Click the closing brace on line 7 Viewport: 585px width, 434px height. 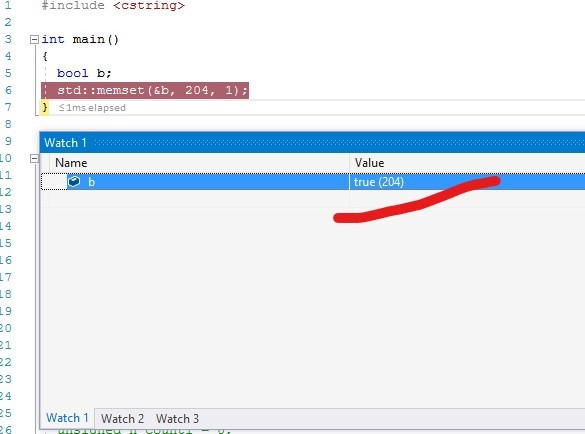click(45, 107)
